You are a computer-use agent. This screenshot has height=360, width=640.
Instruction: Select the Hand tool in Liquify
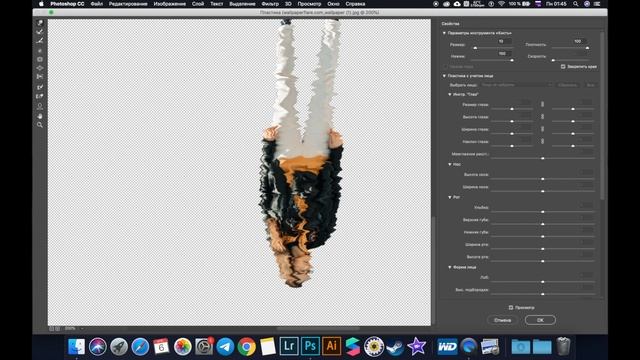coord(40,116)
